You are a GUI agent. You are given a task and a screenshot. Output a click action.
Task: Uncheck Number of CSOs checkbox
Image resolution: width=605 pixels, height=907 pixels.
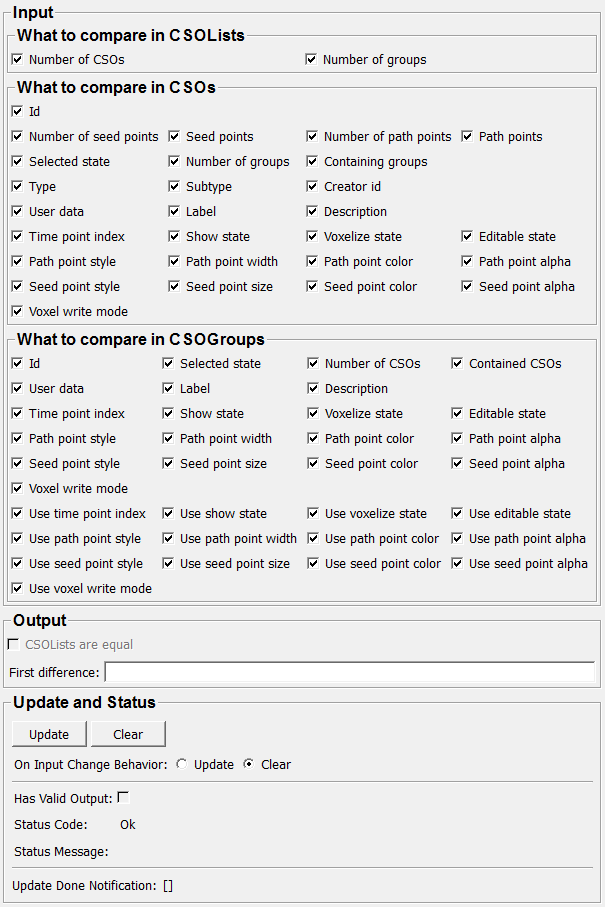click(17, 60)
